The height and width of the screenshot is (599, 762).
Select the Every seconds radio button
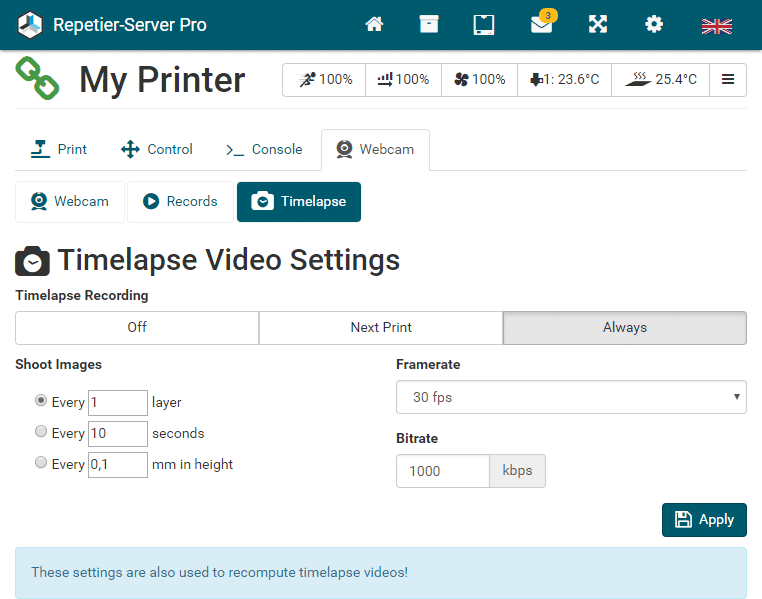click(x=41, y=431)
